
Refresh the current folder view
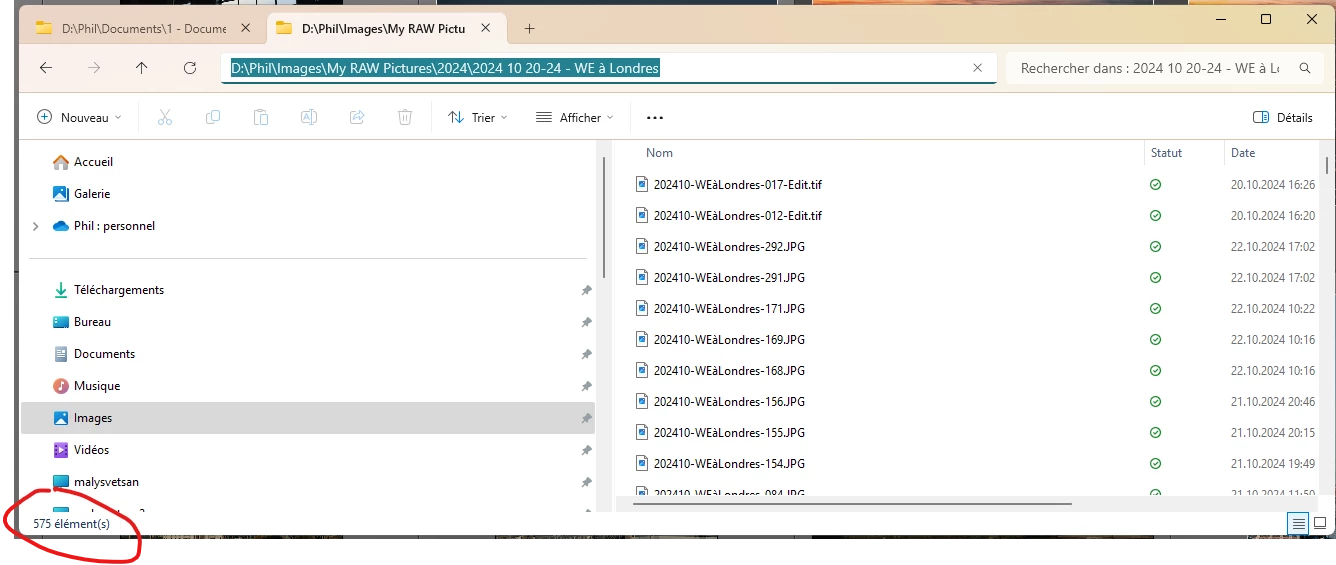tap(190, 68)
